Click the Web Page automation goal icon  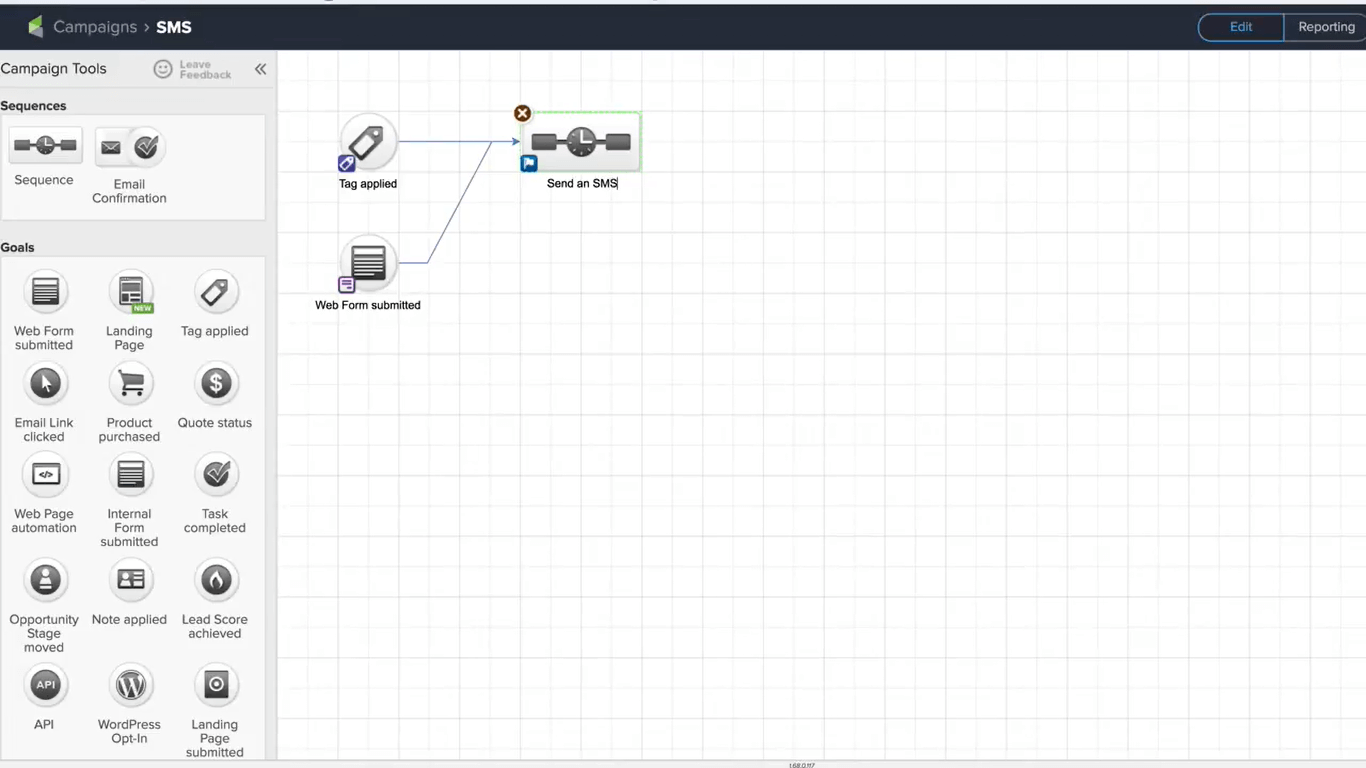[45, 475]
